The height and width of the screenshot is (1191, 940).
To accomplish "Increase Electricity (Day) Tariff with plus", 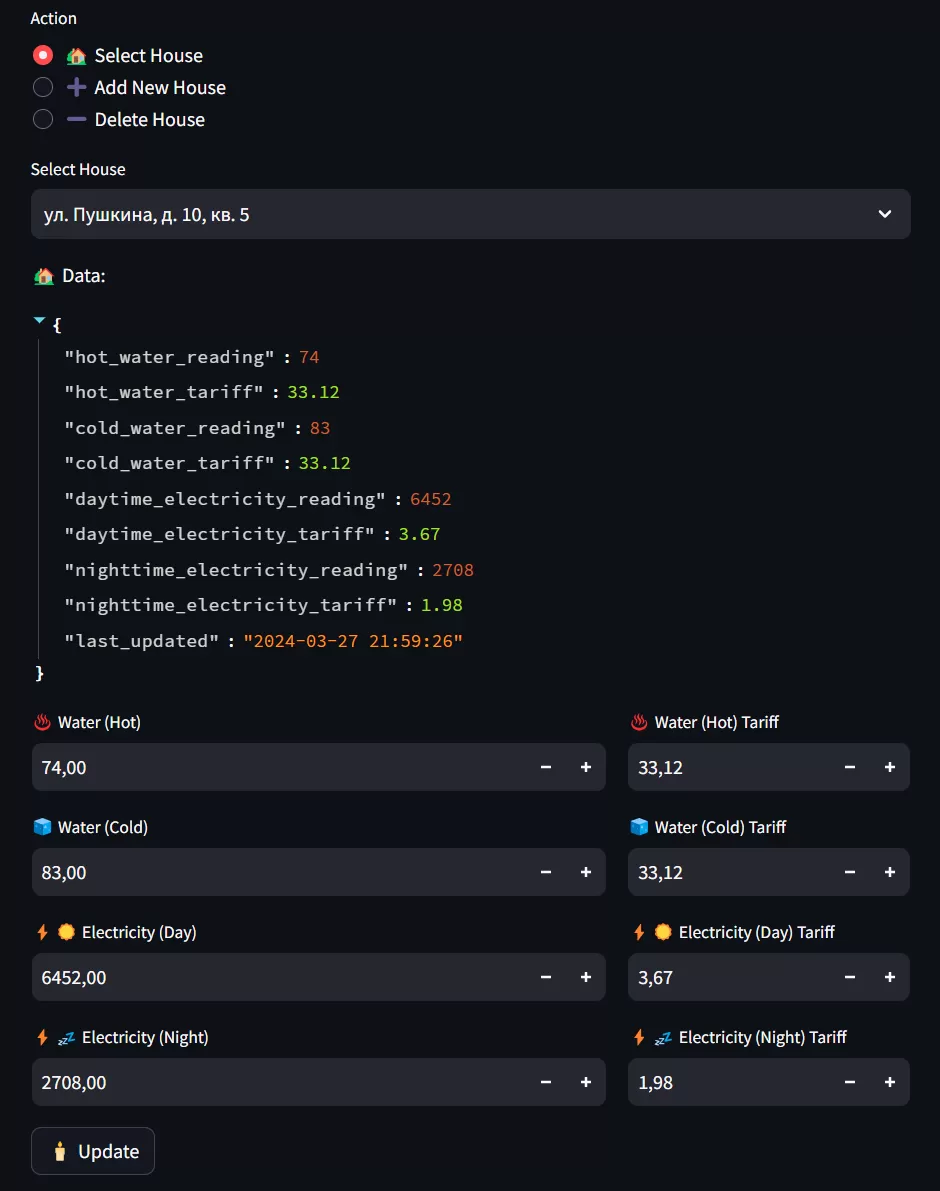I will [x=890, y=977].
